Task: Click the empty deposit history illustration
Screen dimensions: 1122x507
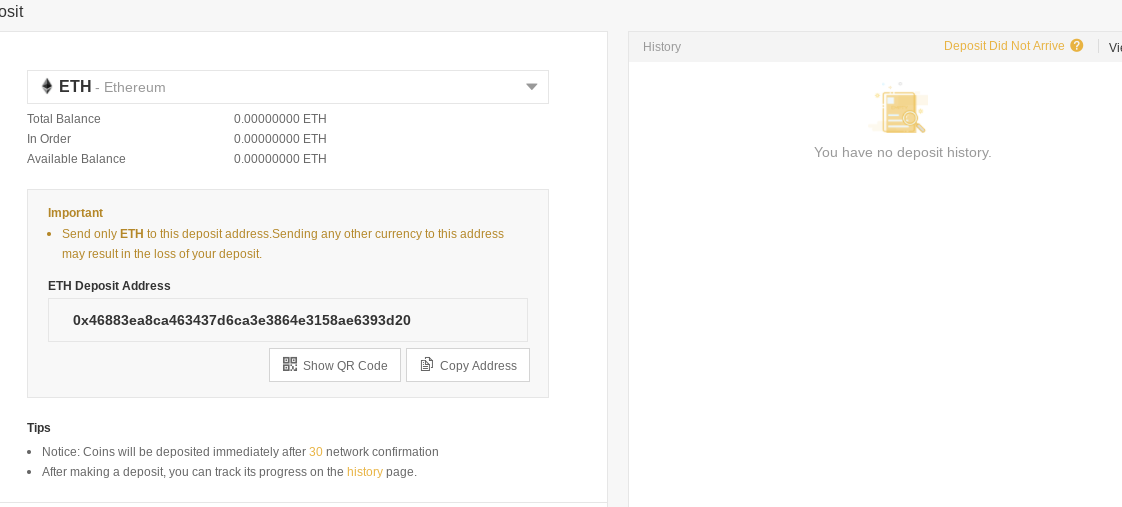Action: [x=901, y=110]
